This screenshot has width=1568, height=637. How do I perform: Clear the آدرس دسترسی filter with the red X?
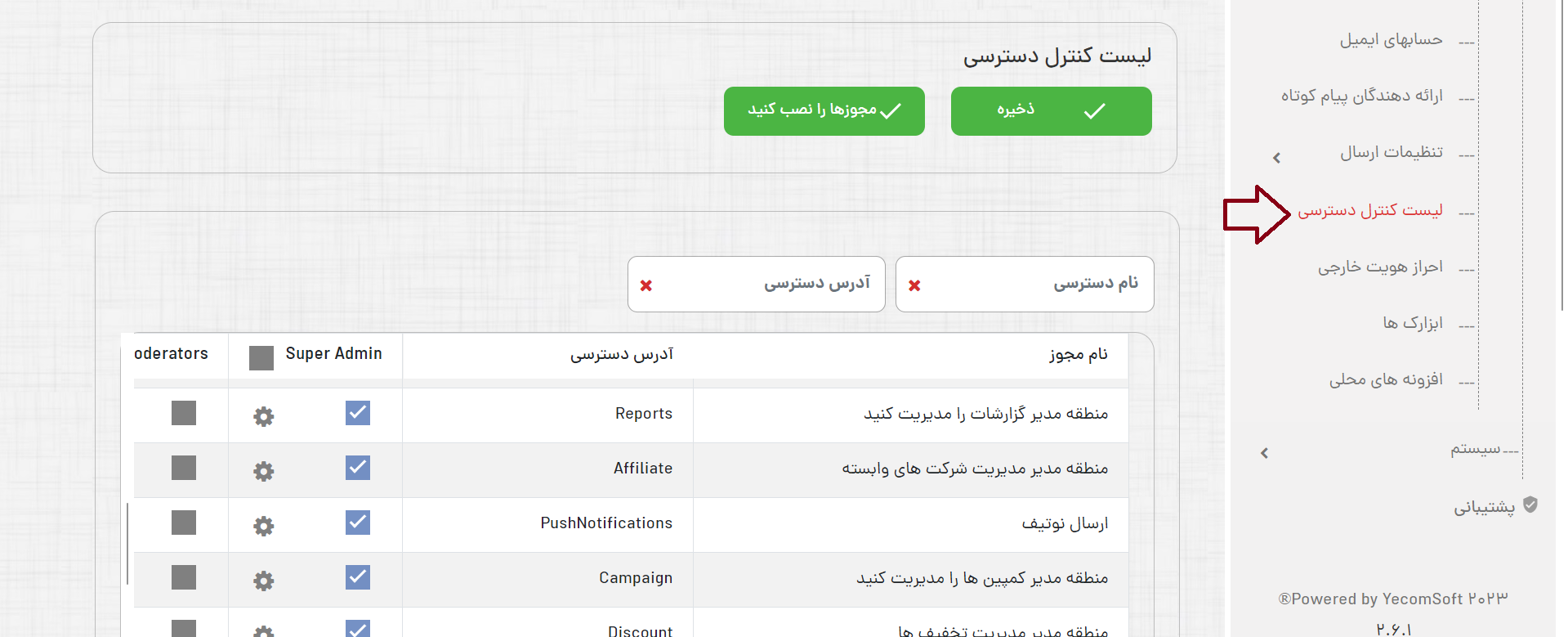(646, 285)
